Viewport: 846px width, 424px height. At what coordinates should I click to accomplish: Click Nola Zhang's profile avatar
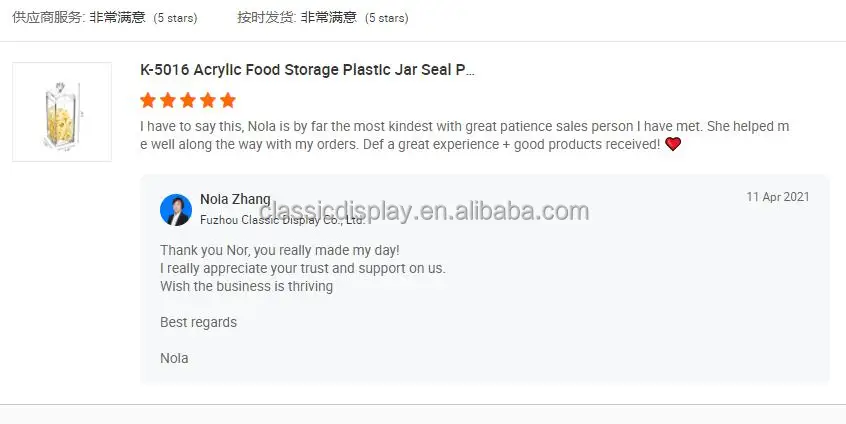tap(176, 210)
